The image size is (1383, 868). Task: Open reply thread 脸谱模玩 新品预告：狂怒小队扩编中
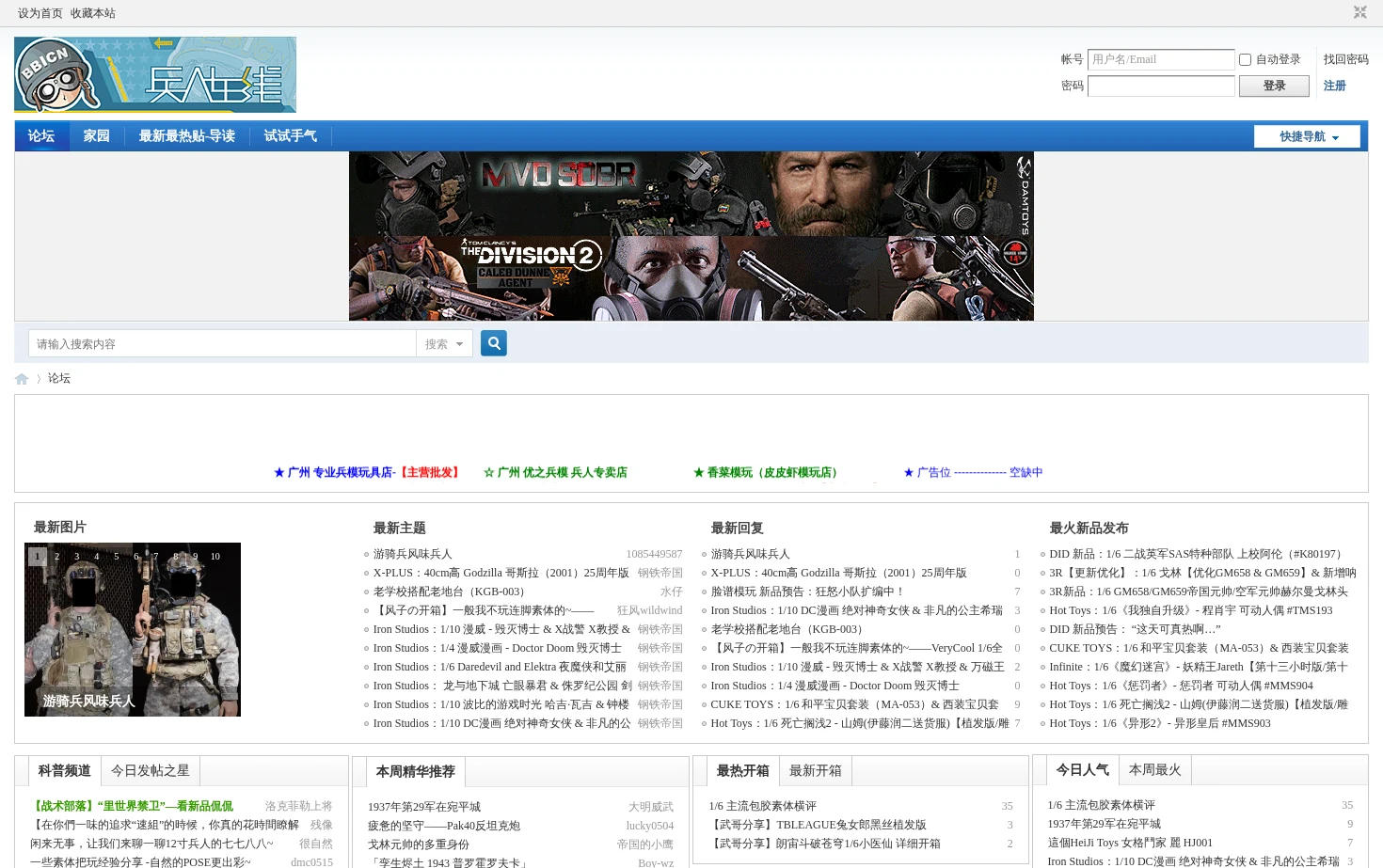(x=807, y=592)
